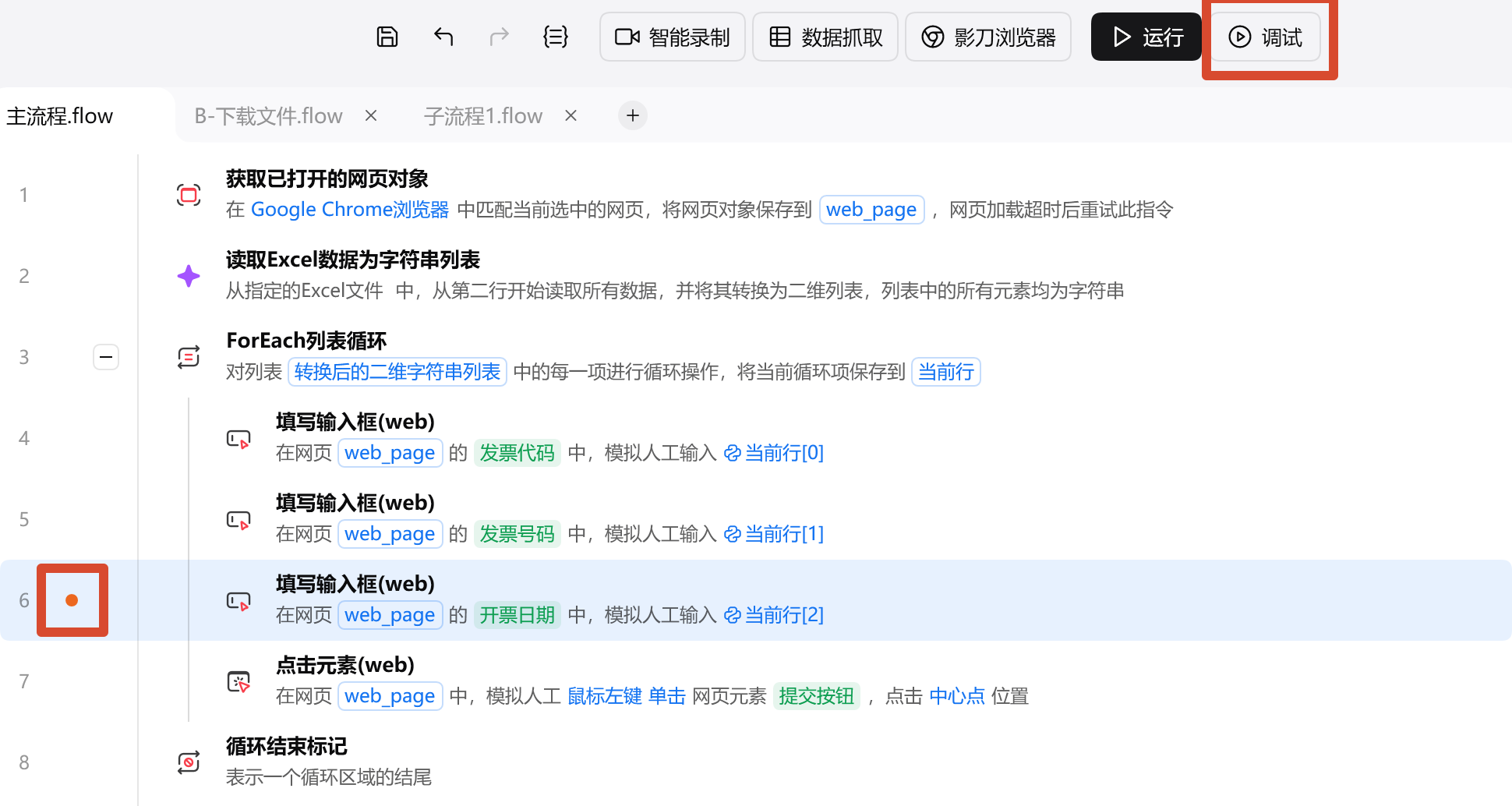
Task: Switch to 主流程.flow tab
Action: [60, 116]
